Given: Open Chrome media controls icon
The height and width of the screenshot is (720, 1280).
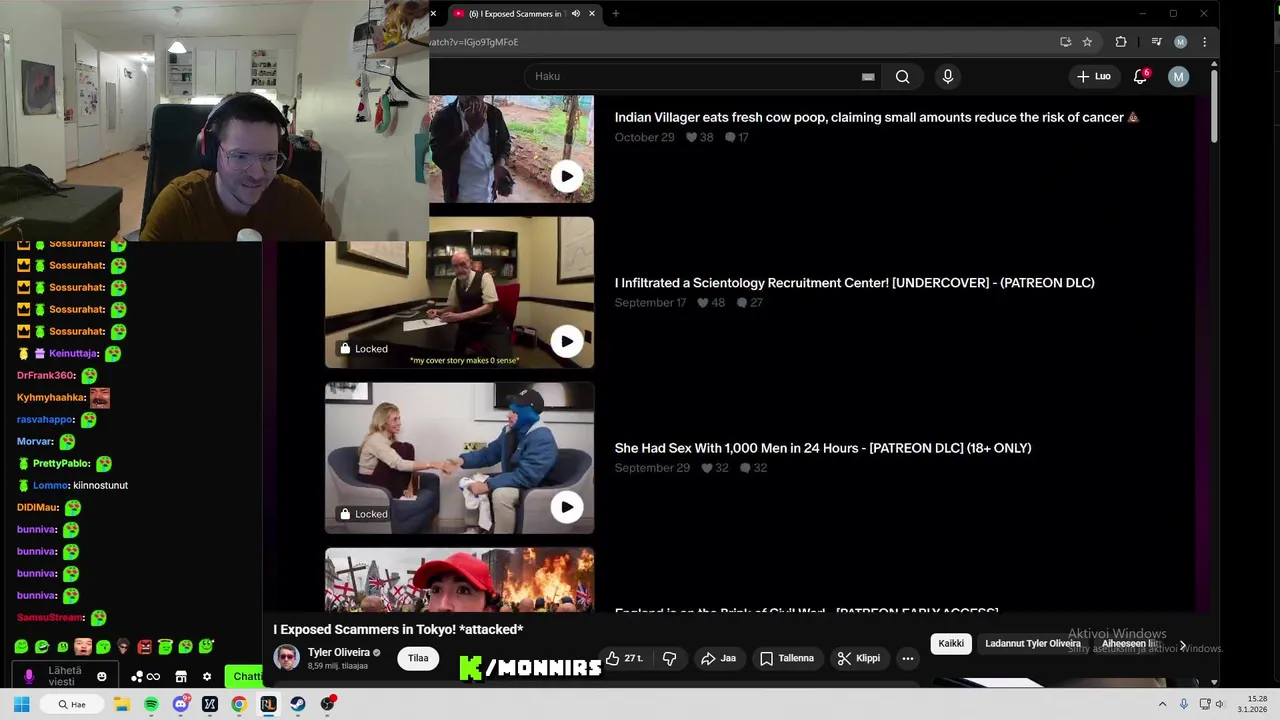Looking at the screenshot, I should (1156, 42).
